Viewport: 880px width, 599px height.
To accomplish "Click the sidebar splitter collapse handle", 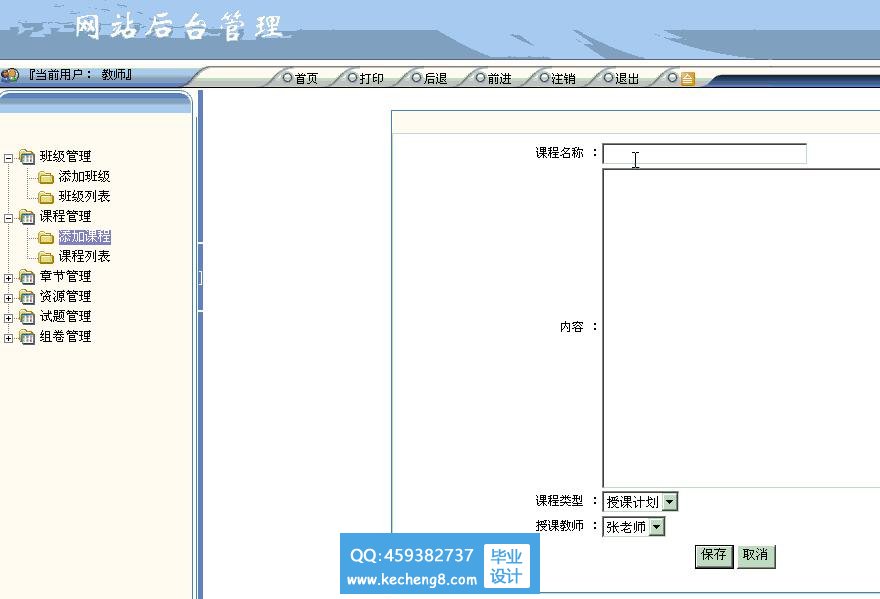I will (x=200, y=277).
